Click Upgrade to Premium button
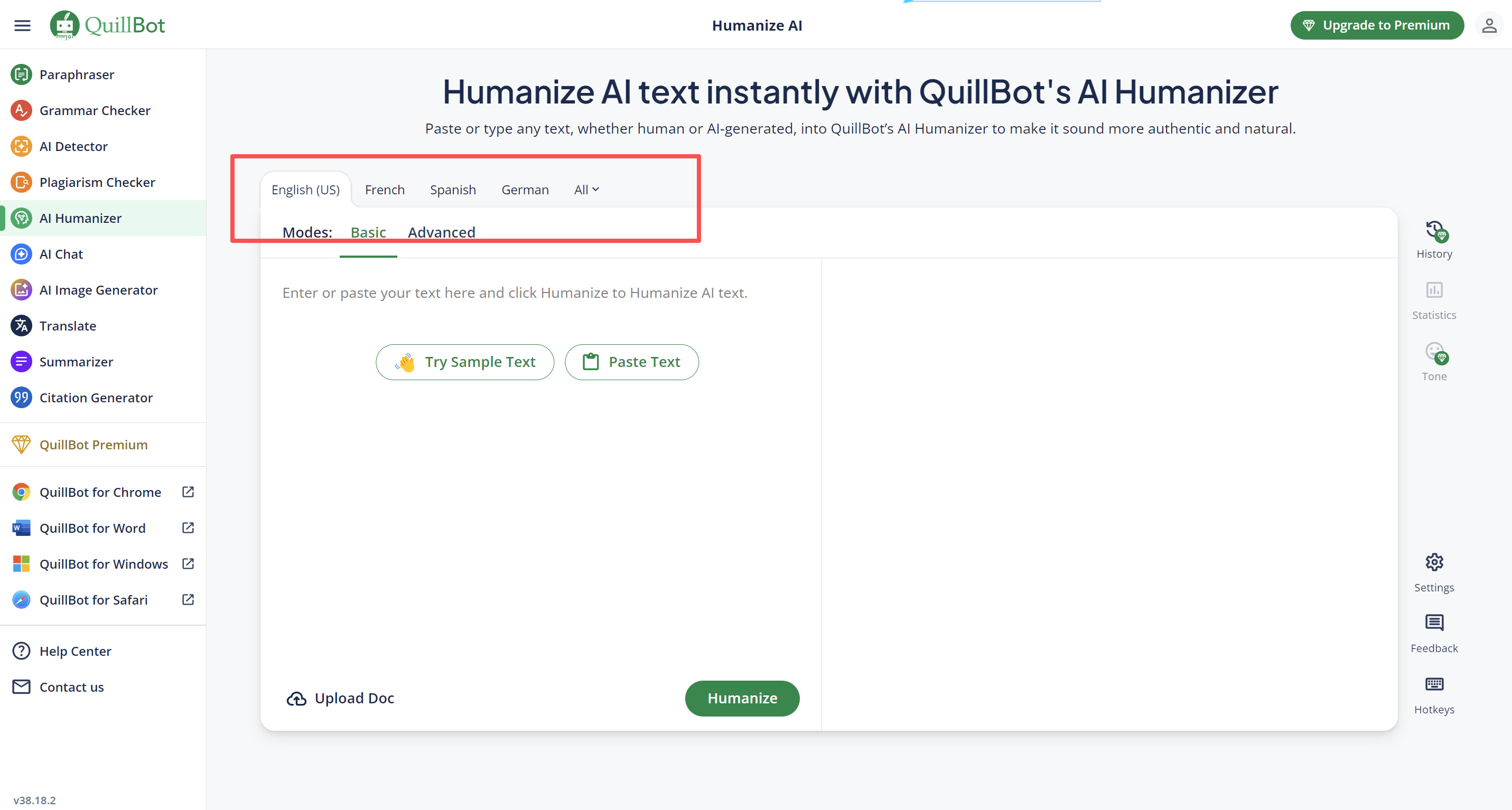 (x=1376, y=25)
